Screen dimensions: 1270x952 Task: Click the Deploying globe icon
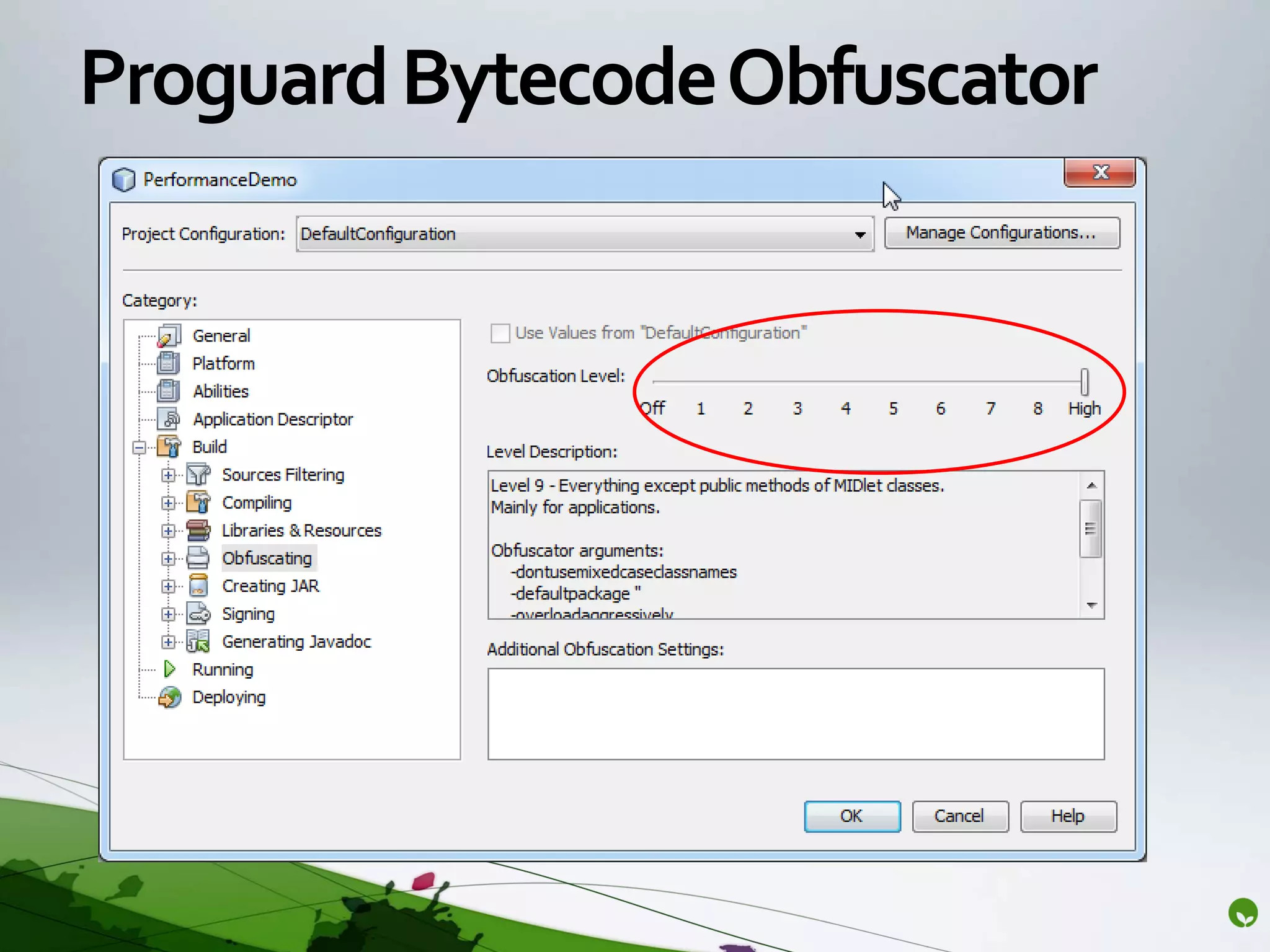[169, 697]
